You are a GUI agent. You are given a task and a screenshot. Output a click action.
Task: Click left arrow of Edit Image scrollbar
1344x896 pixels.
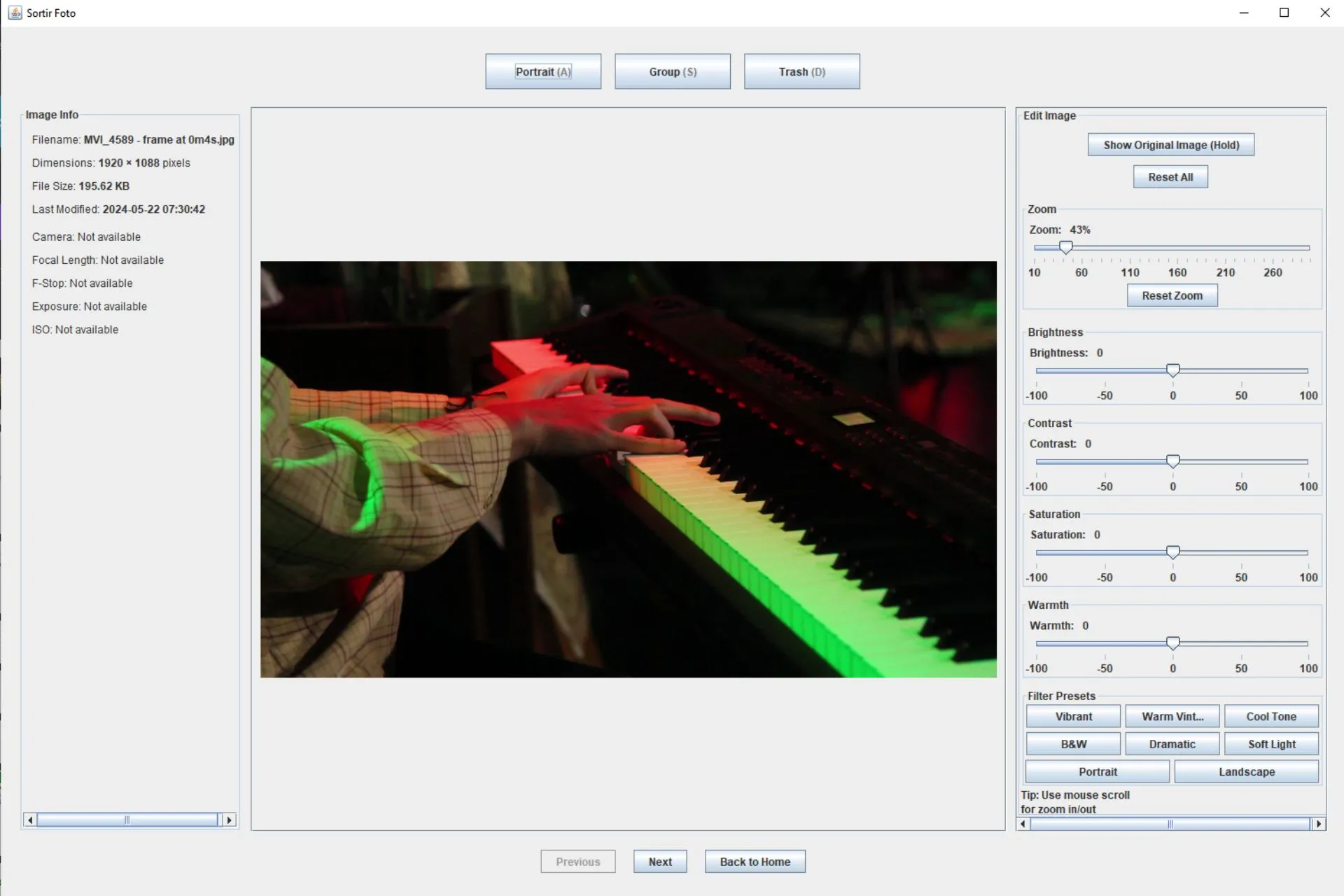point(1023,824)
